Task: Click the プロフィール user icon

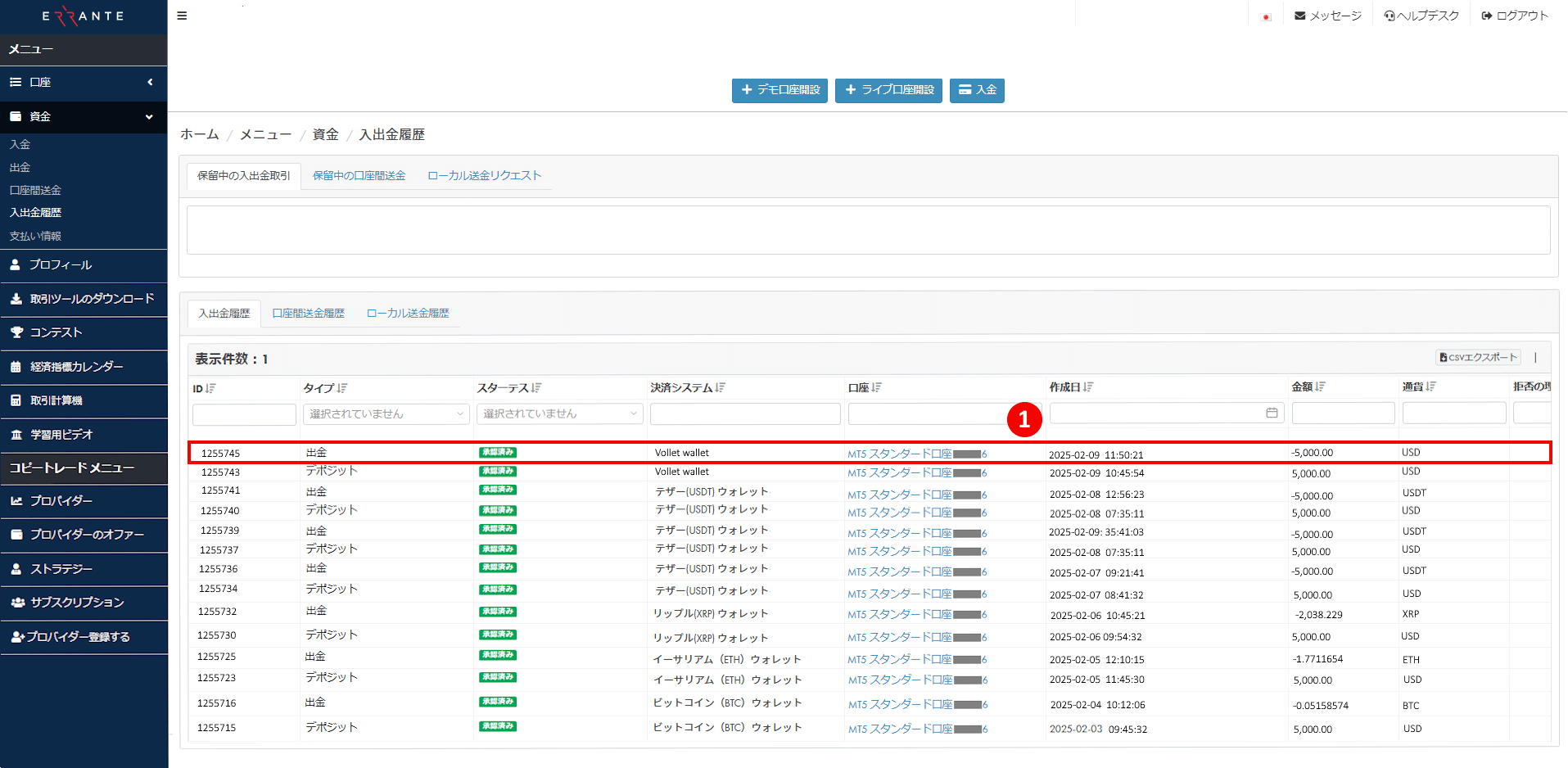Action: 16,264
